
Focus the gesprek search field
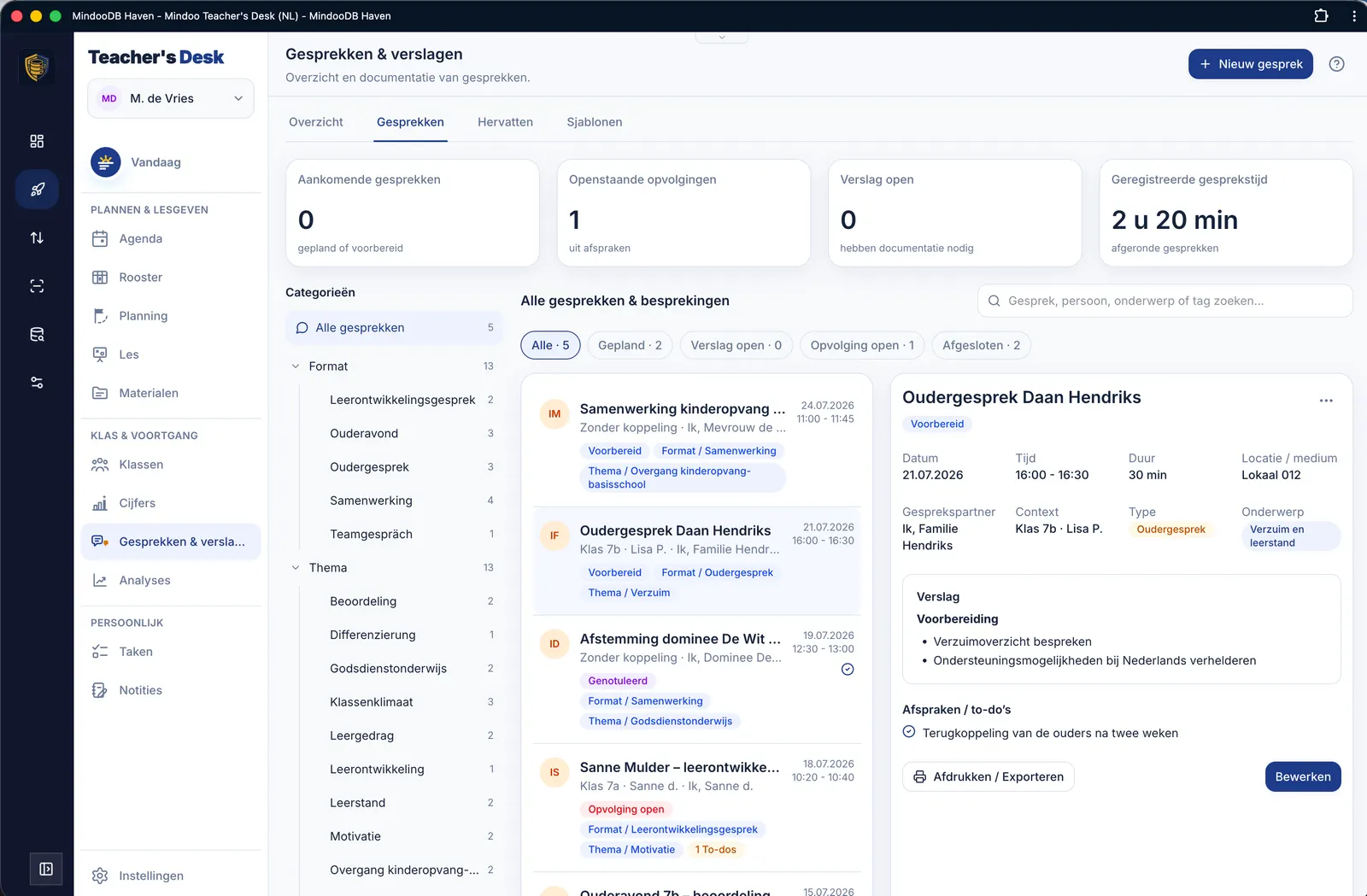[1165, 301]
